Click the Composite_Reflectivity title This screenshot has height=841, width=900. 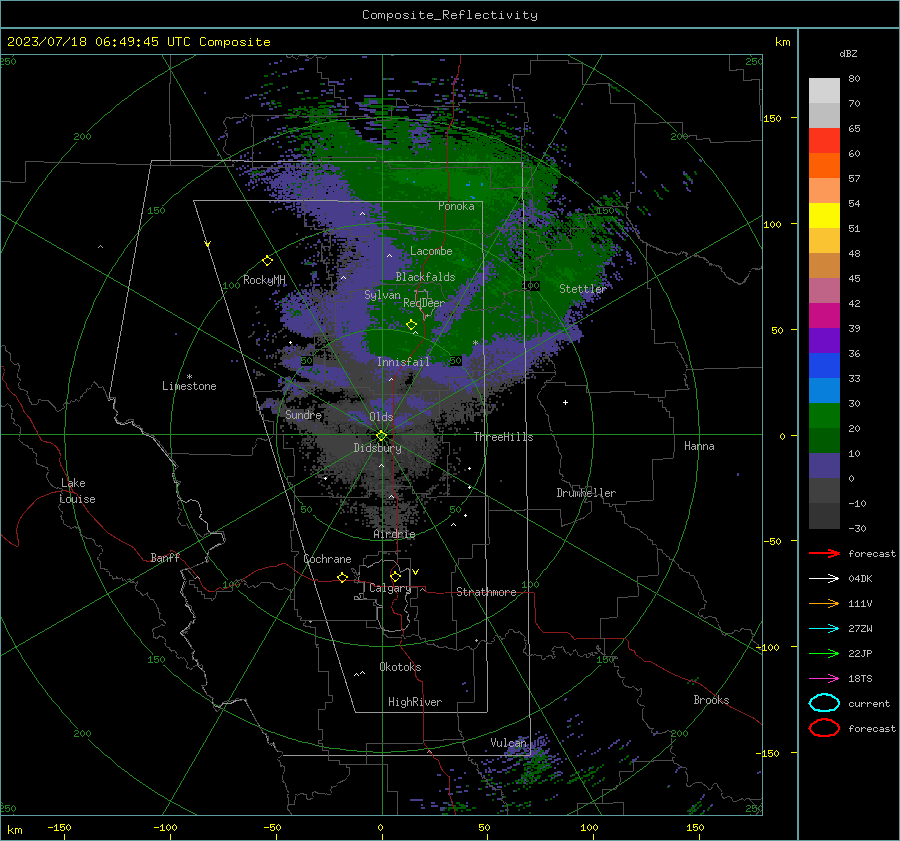450,15
